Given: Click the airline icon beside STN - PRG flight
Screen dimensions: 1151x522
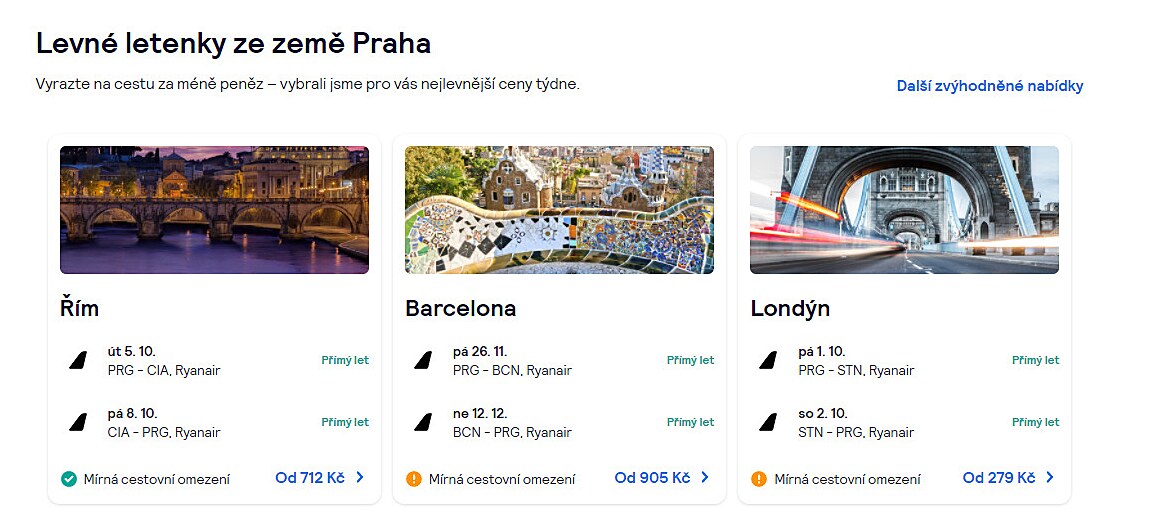Looking at the screenshot, I should (768, 423).
